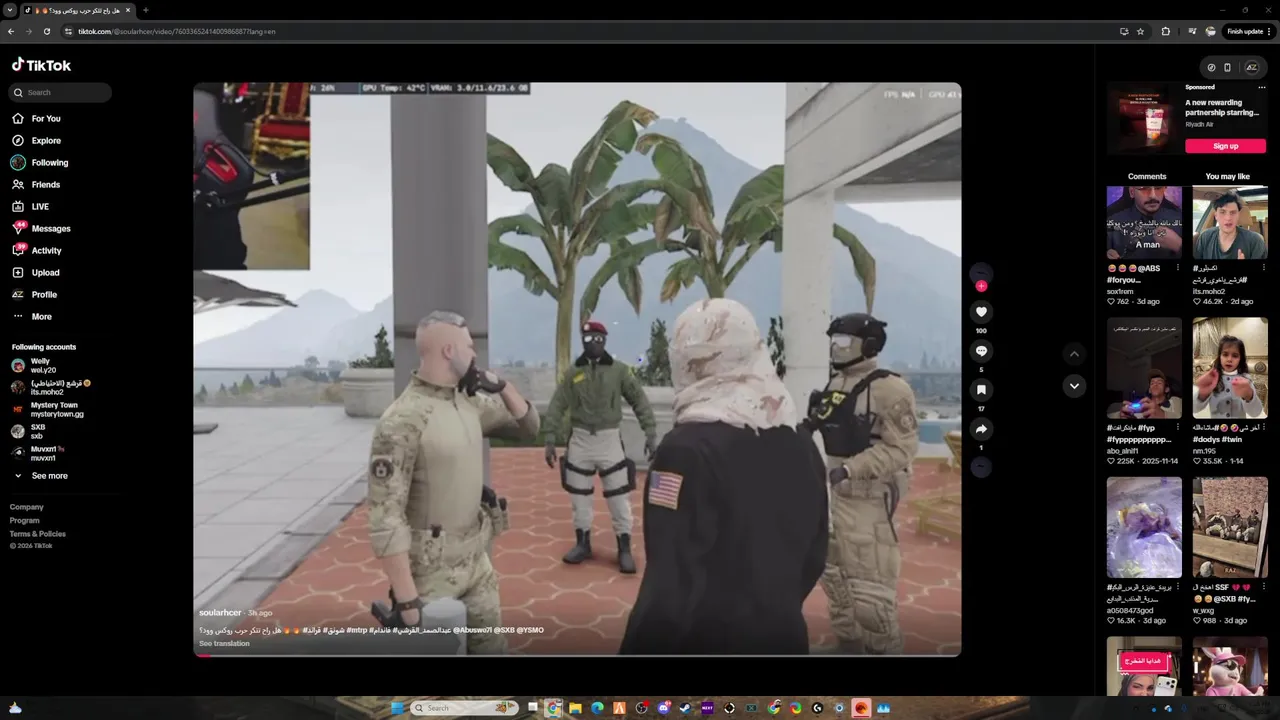Open Messages in the sidebar

coord(41,229)
